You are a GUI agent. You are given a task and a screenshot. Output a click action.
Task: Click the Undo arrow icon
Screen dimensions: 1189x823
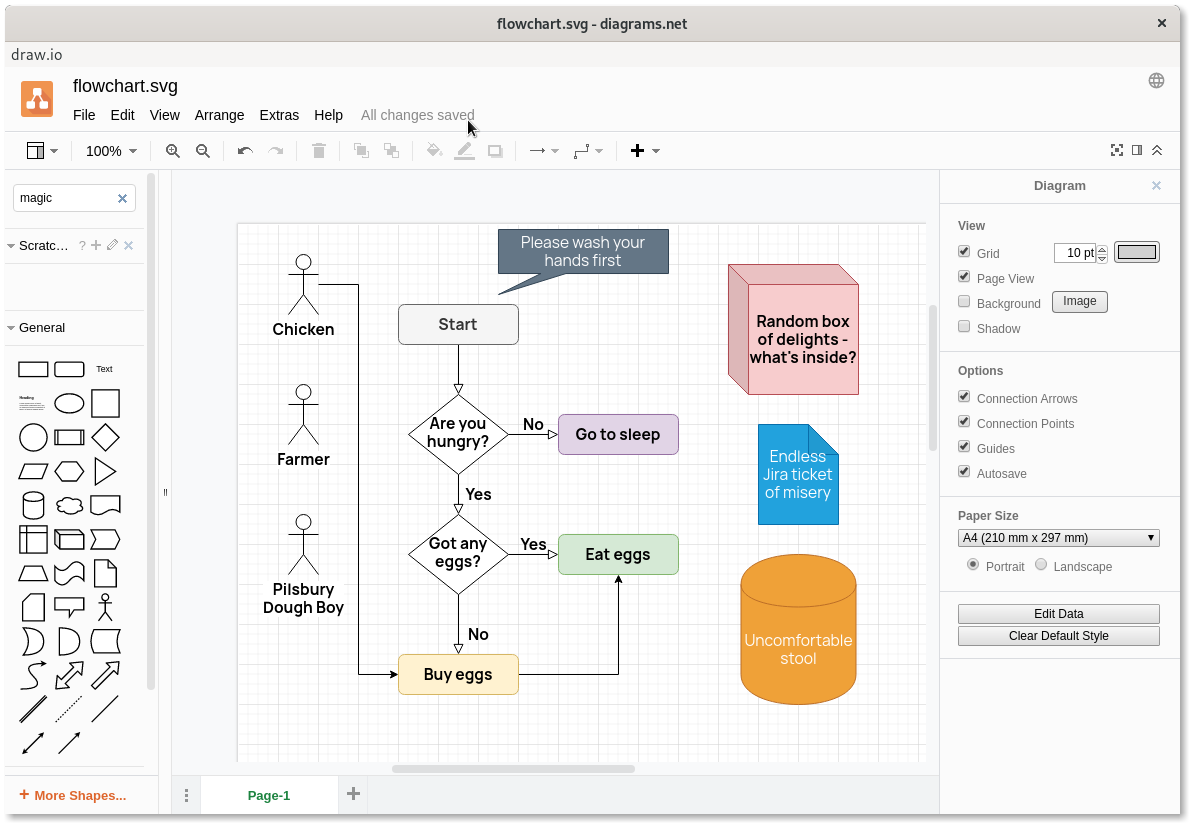(243, 151)
